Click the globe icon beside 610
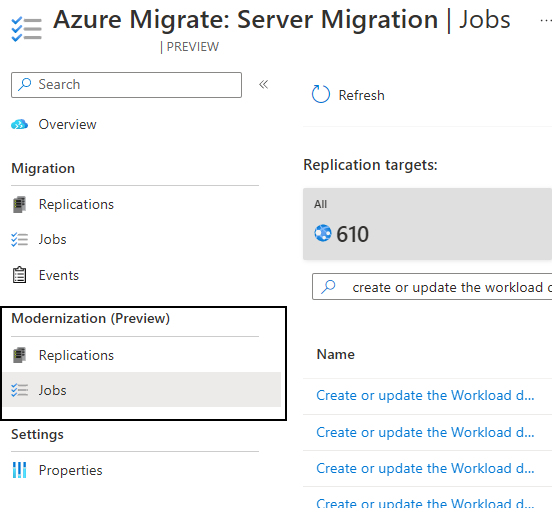 pyautogui.click(x=323, y=233)
